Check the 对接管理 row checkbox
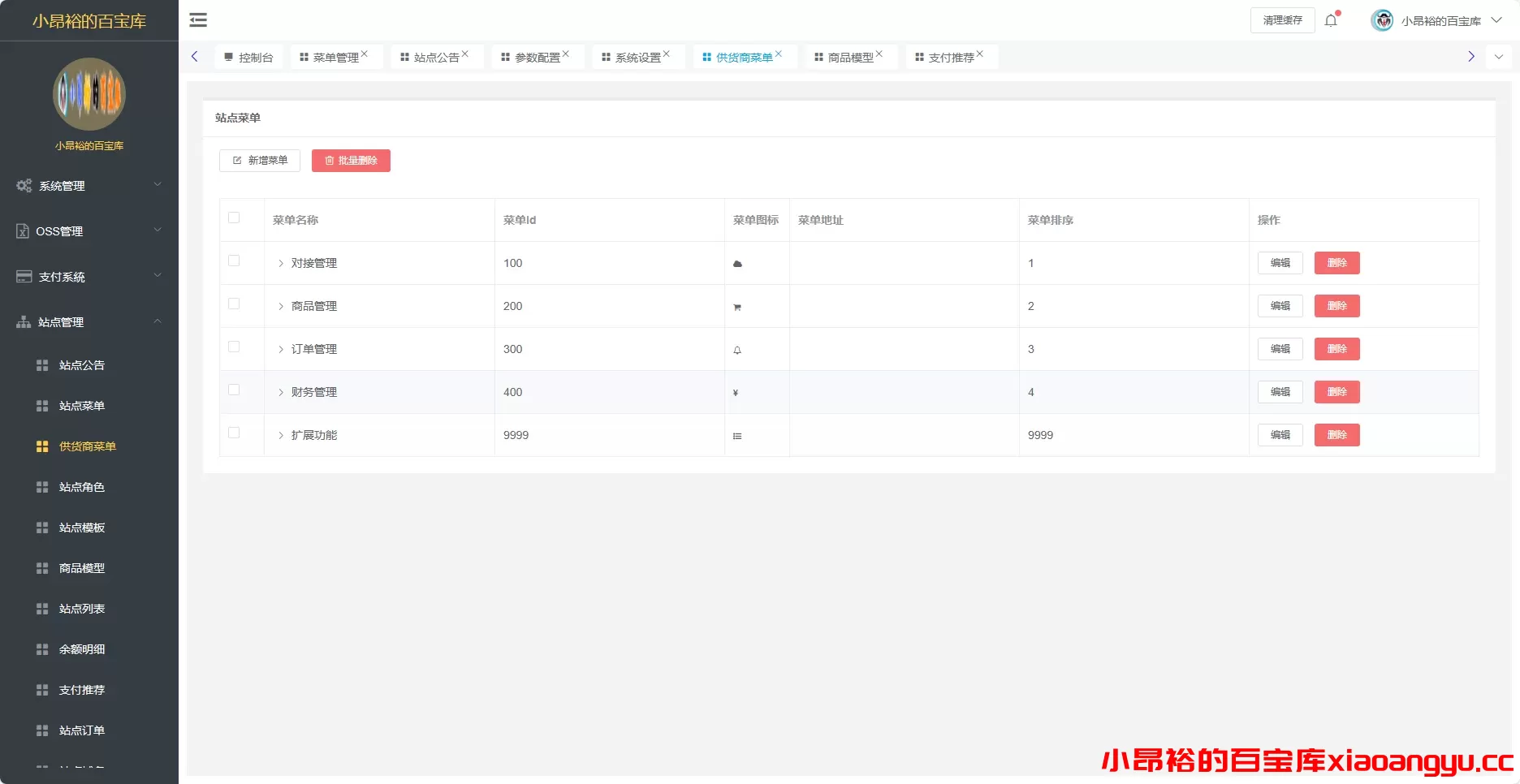Image resolution: width=1520 pixels, height=784 pixels. pos(234,261)
